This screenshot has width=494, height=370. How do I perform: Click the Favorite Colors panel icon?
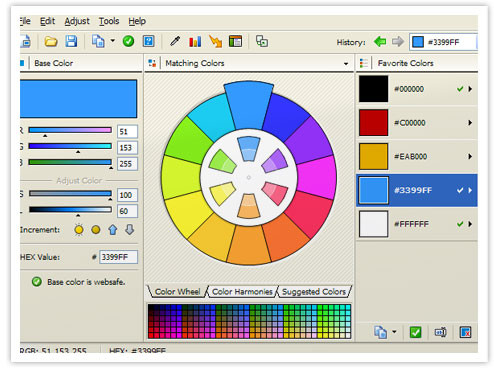[364, 63]
